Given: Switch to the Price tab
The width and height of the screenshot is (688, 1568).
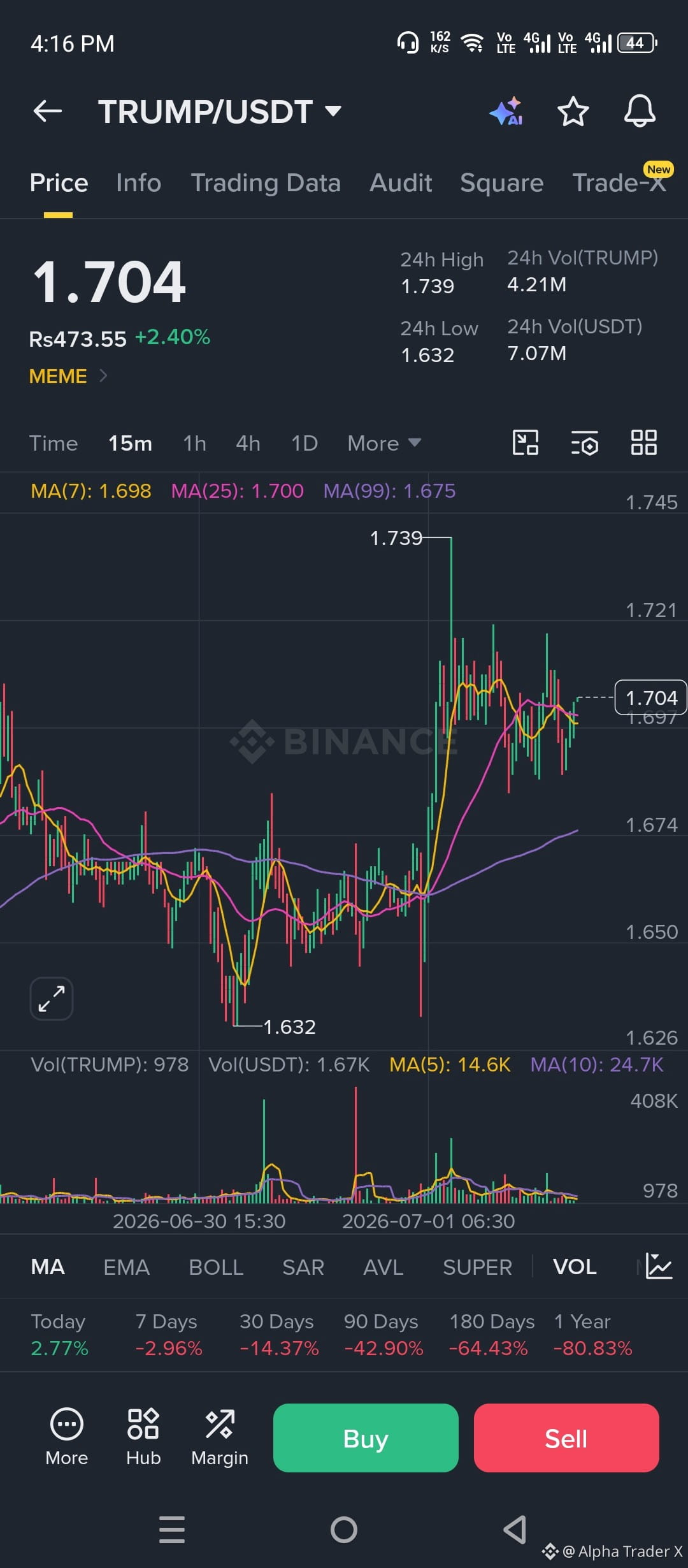Looking at the screenshot, I should tap(59, 183).
